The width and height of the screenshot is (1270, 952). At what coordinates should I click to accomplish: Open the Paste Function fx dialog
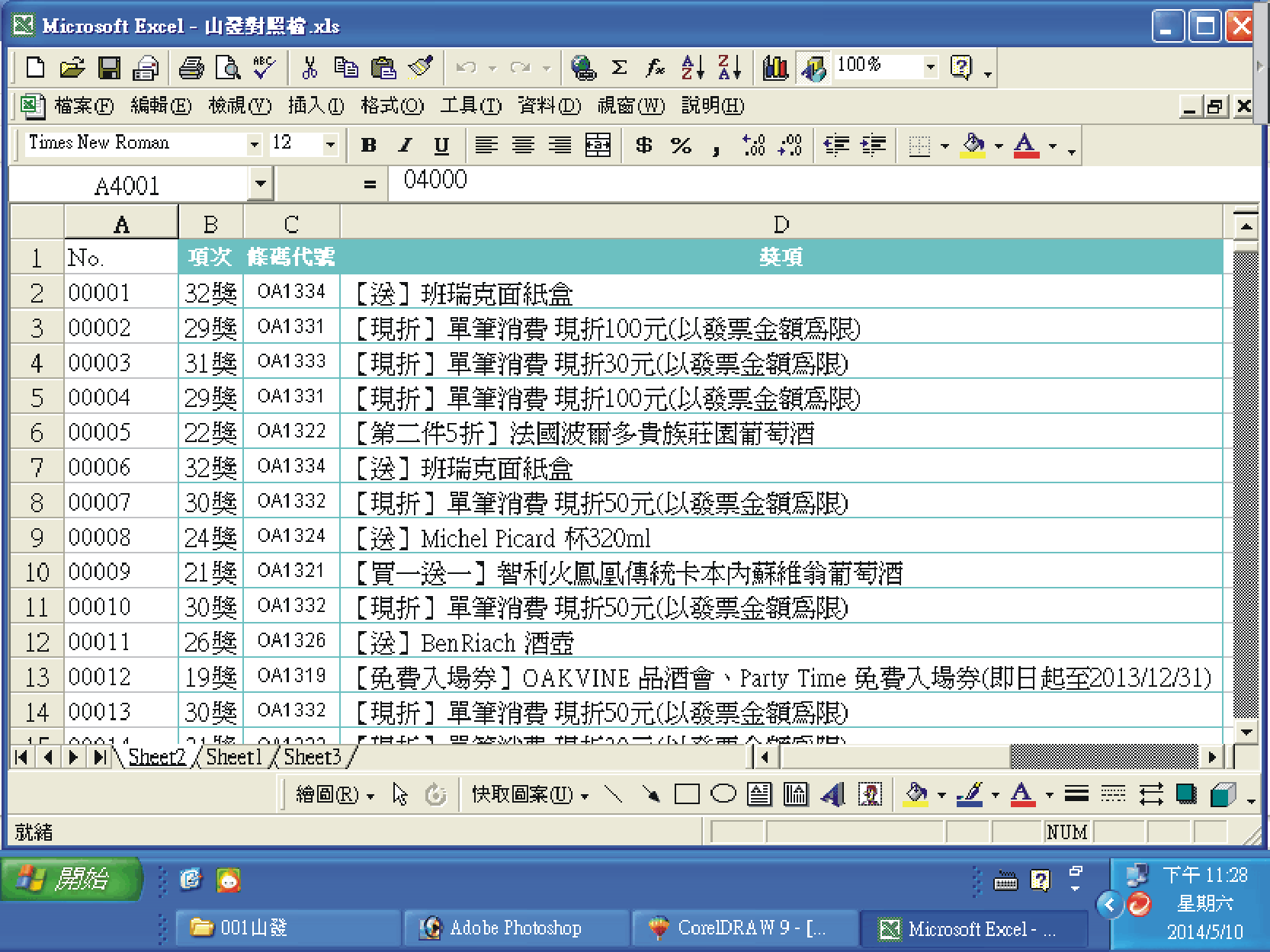(656, 68)
